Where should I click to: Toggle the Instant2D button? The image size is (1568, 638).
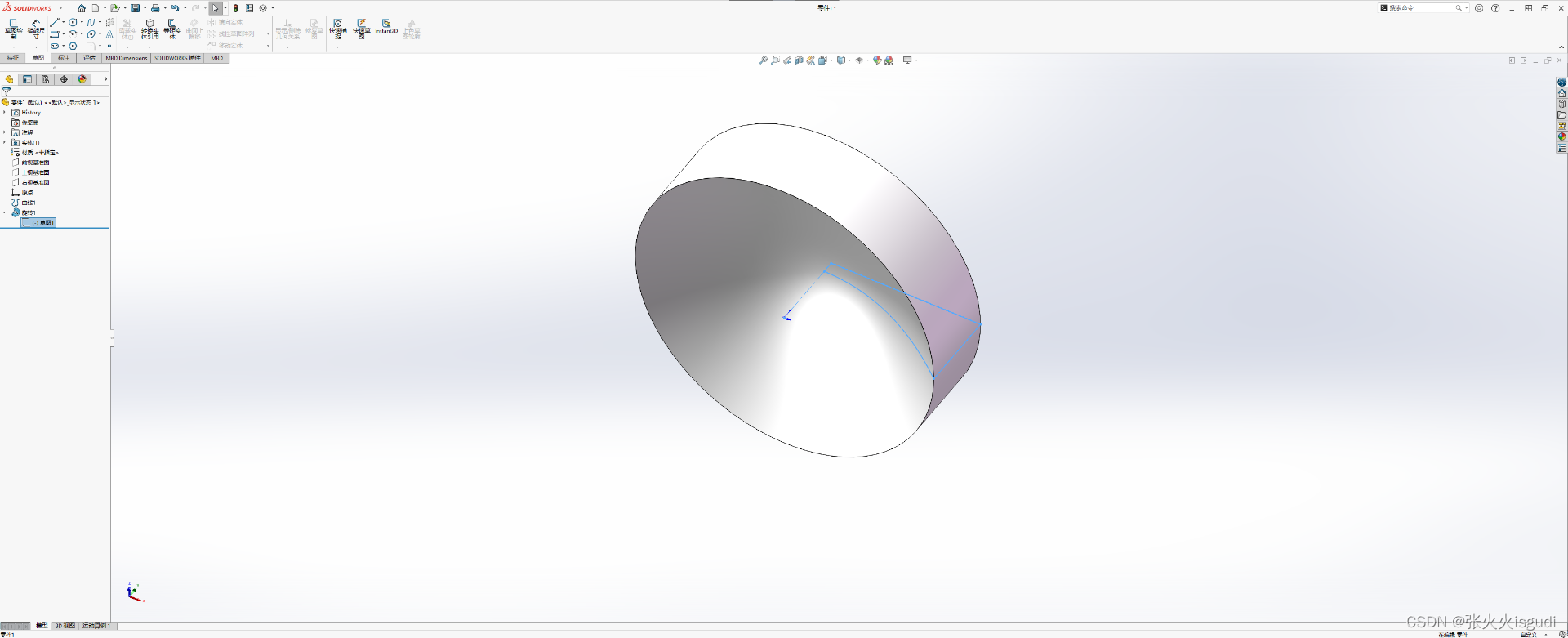tap(386, 27)
